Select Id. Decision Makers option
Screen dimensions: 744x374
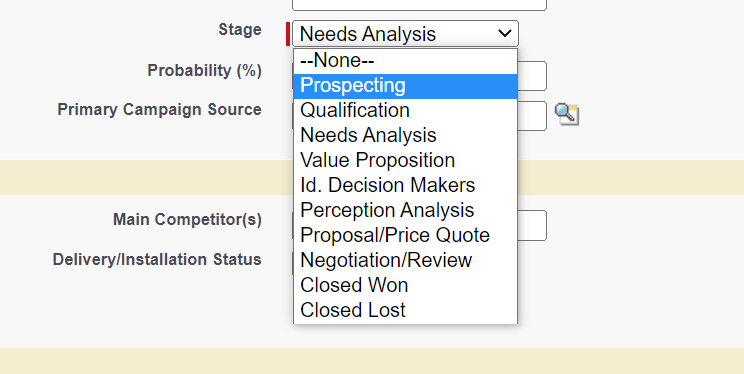click(x=405, y=185)
